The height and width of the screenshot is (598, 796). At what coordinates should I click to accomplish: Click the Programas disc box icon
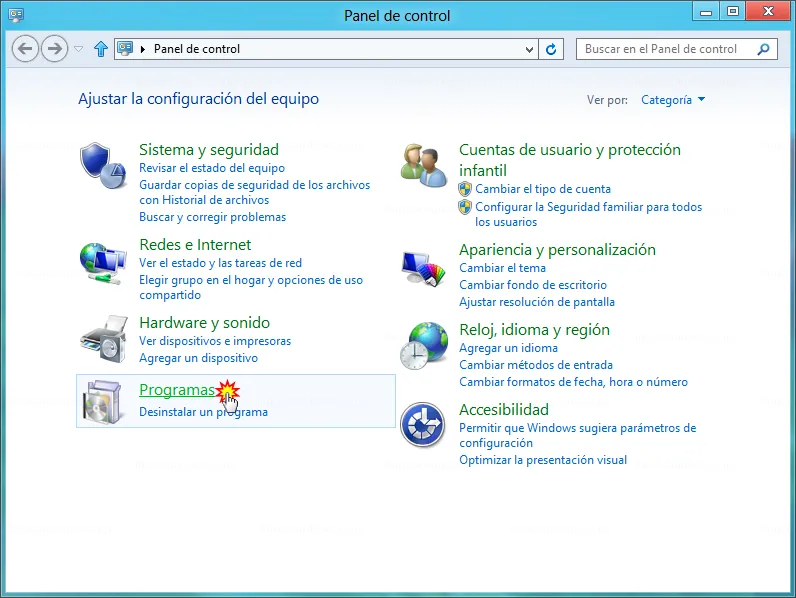coord(103,402)
